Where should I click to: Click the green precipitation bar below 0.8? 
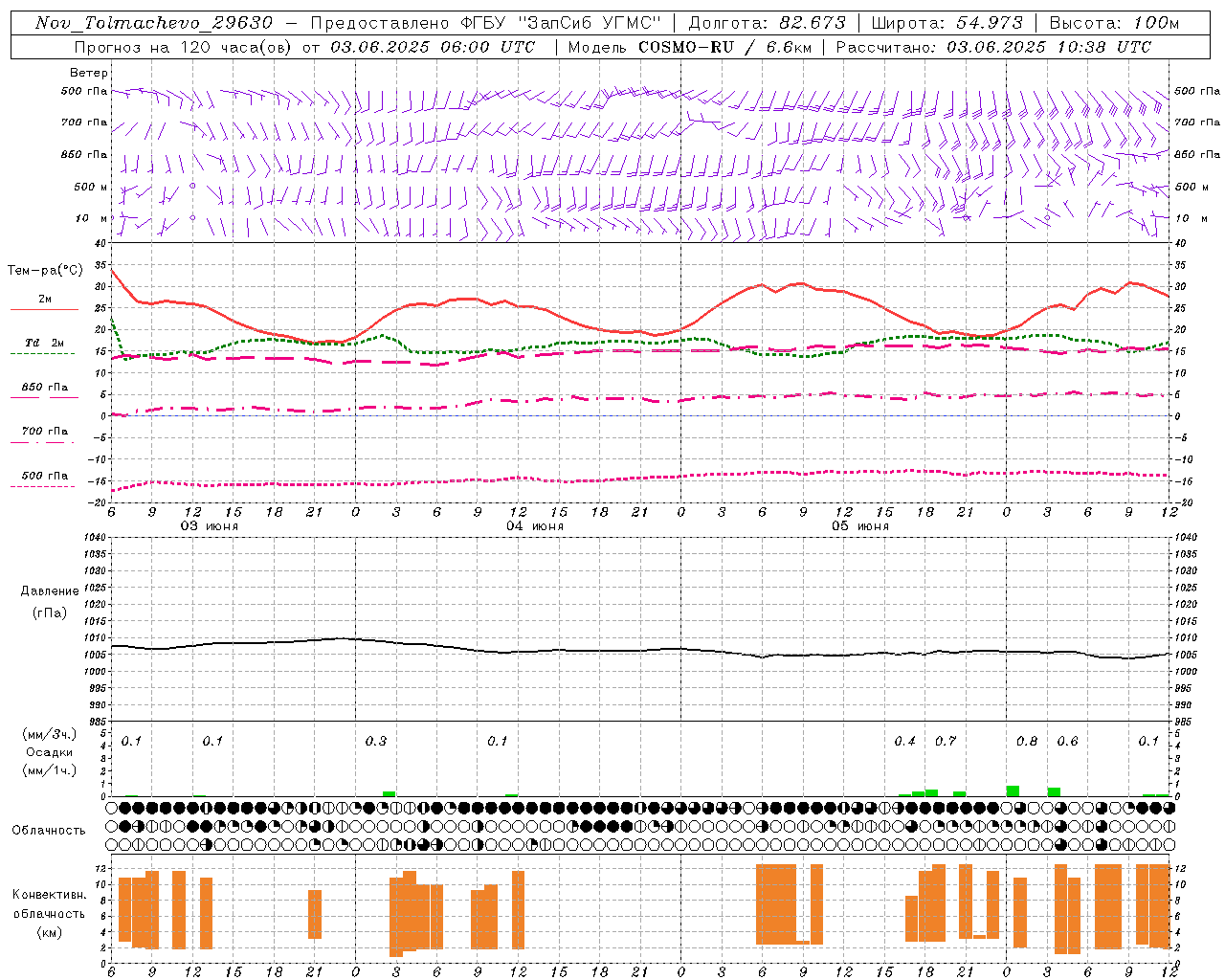pos(1013,791)
